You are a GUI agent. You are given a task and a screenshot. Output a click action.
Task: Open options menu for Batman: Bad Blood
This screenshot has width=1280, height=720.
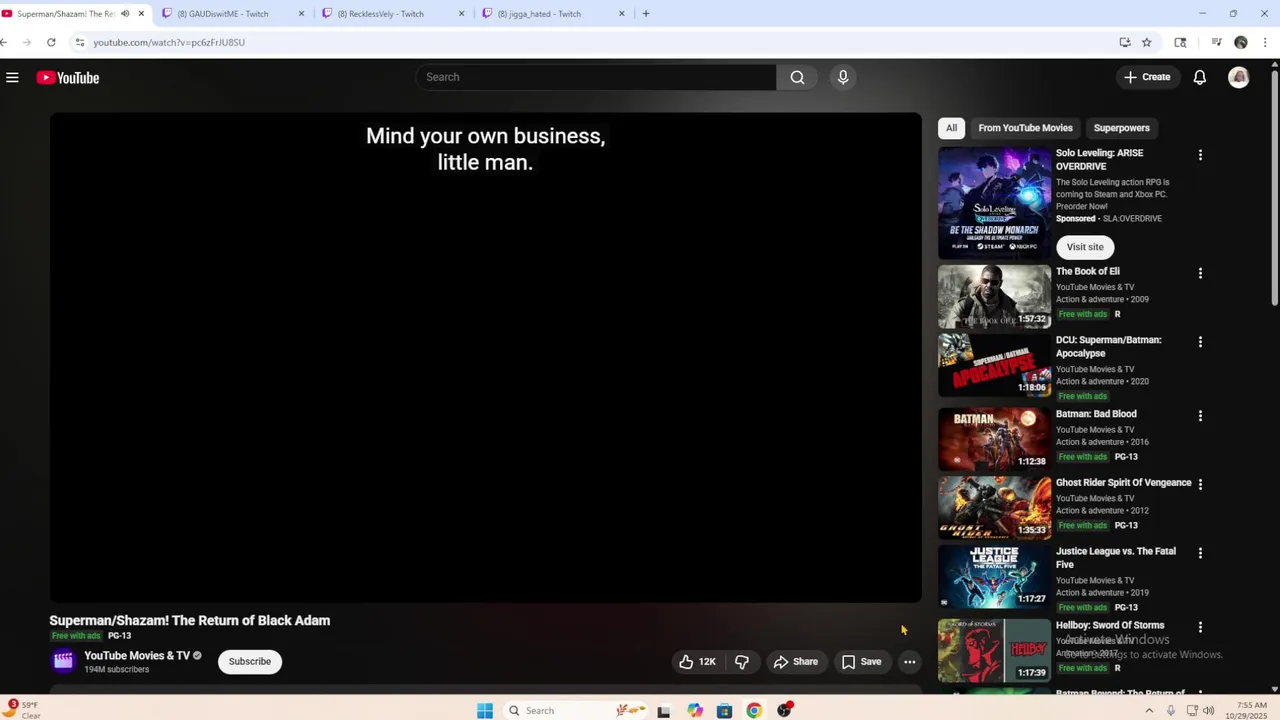[1200, 416]
